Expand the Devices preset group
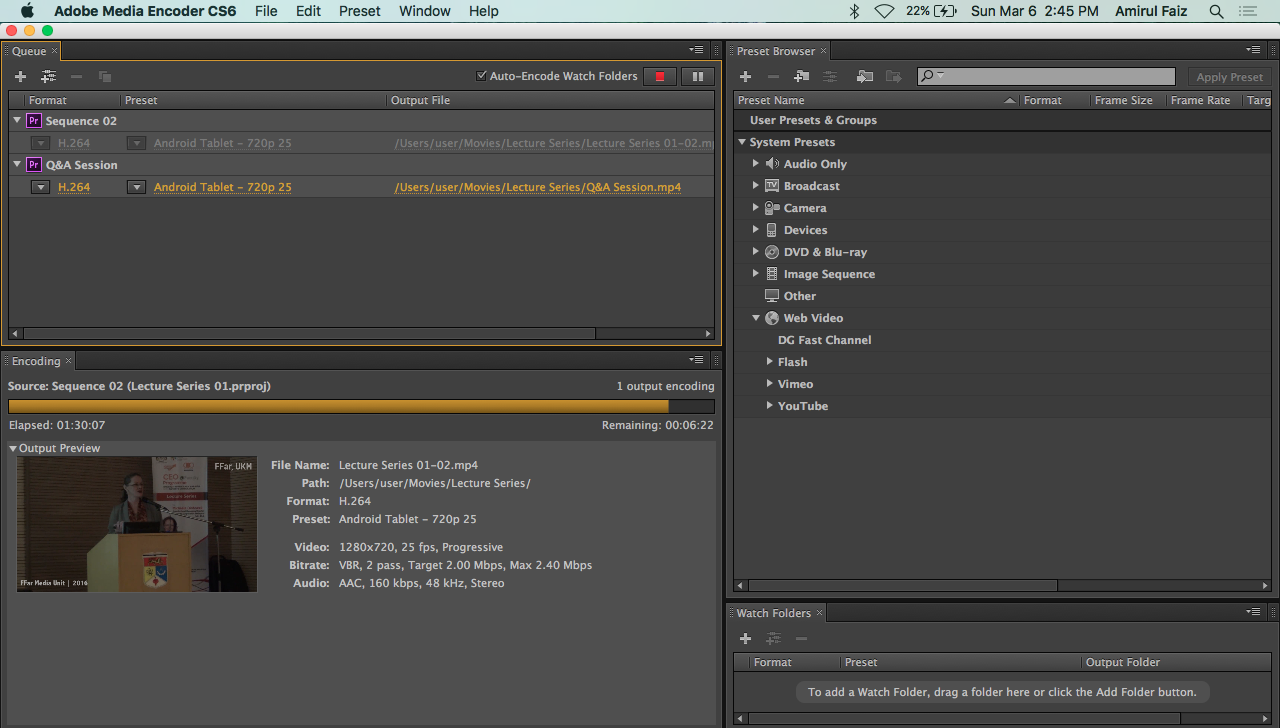 [x=756, y=230]
